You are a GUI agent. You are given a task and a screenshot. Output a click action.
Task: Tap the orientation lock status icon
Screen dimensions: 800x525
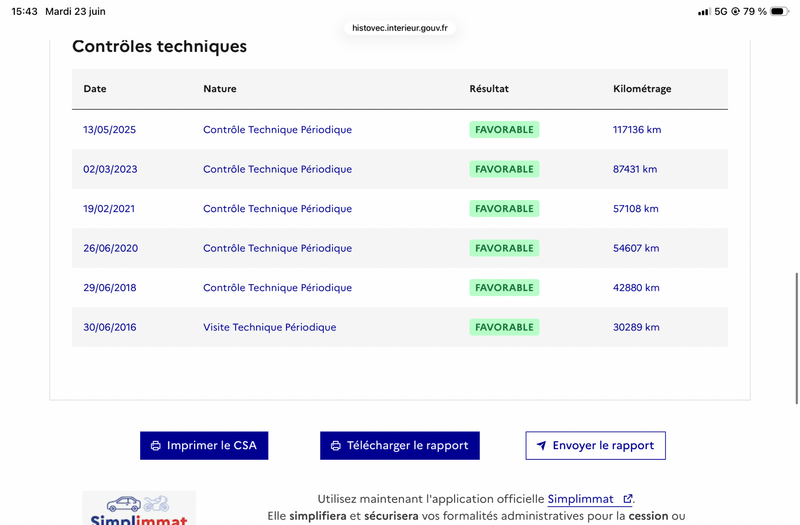735,11
